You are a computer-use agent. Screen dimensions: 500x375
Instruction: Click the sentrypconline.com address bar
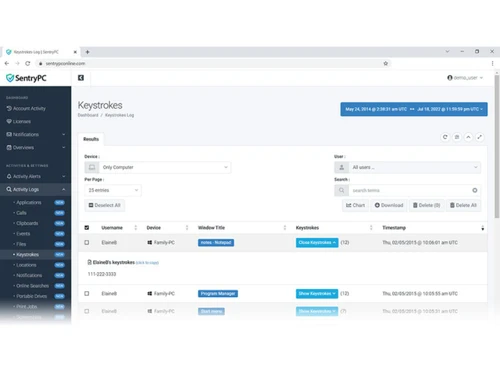pos(213,63)
